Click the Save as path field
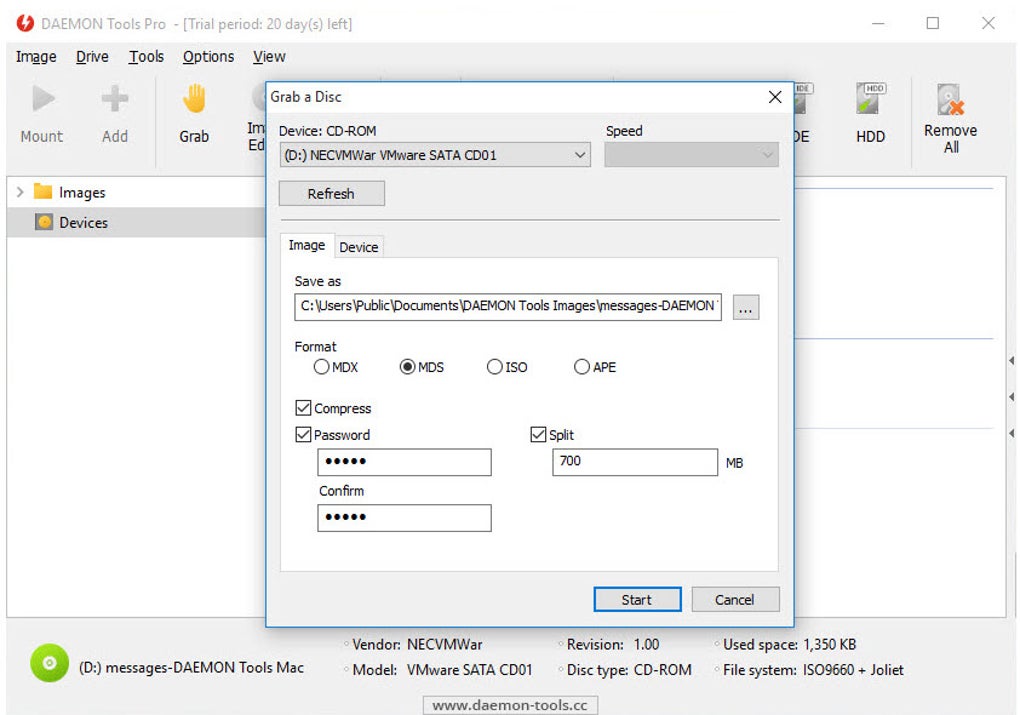1020x715 pixels. pos(507,307)
